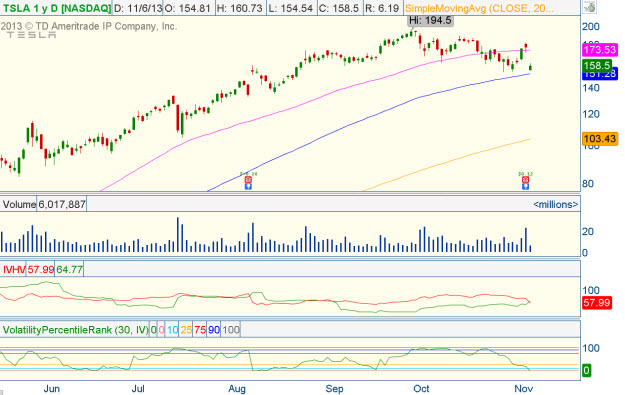Click the August blue earnings lightbulb icon
The image size is (625, 395).
click(248, 186)
